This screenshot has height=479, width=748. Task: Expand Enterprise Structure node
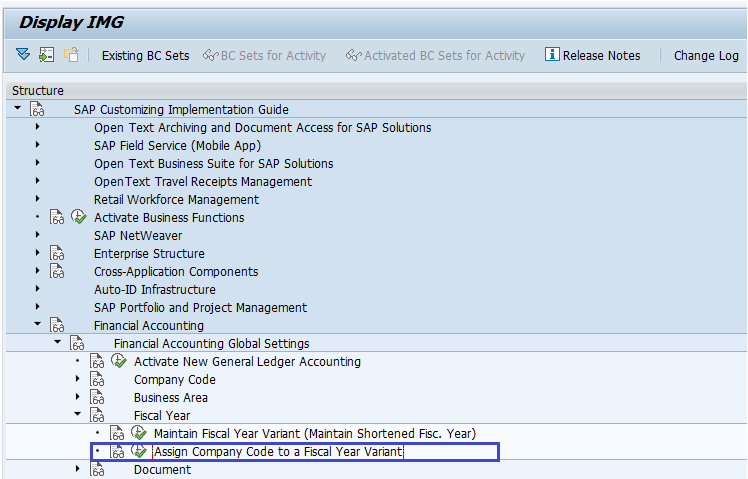(x=37, y=252)
